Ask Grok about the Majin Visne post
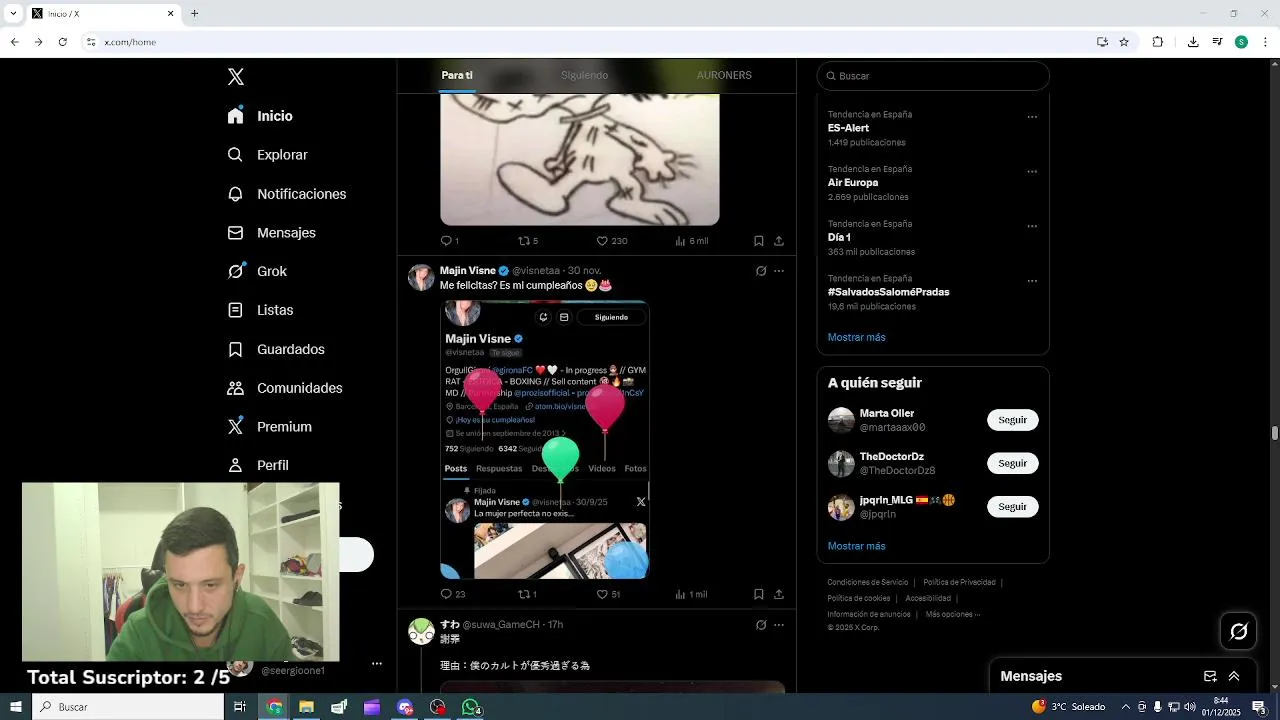This screenshot has height=720, width=1280. (761, 271)
